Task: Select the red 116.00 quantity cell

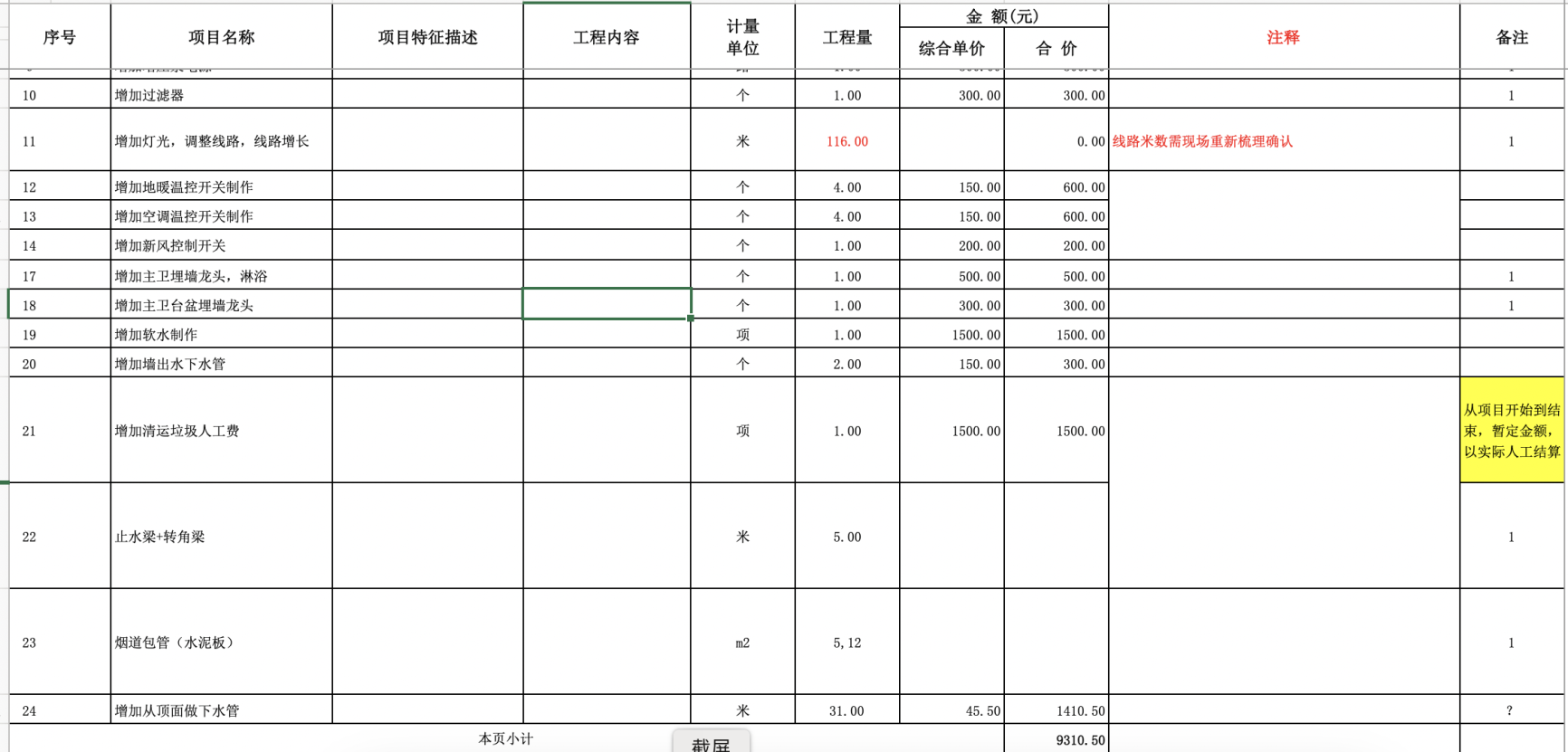Action: (846, 141)
